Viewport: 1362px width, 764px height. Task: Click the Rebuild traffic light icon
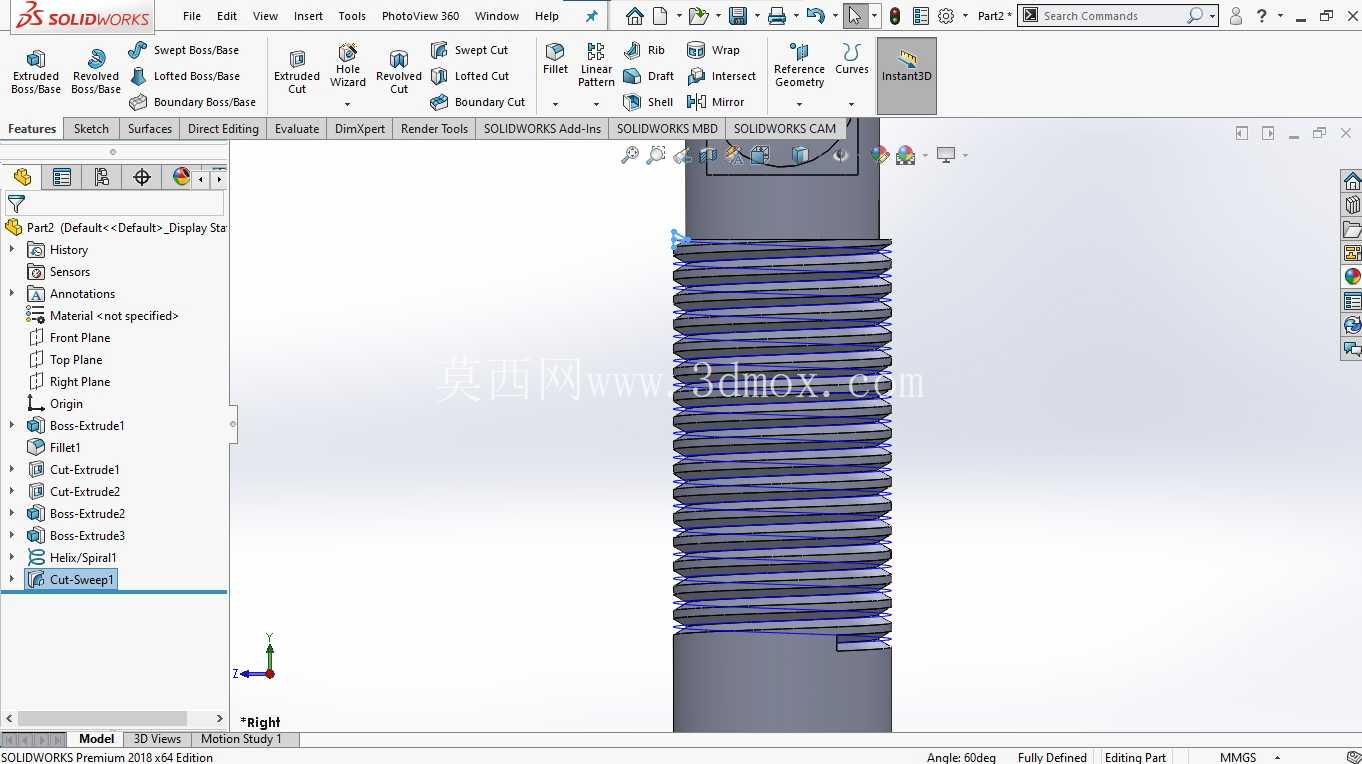click(x=895, y=16)
